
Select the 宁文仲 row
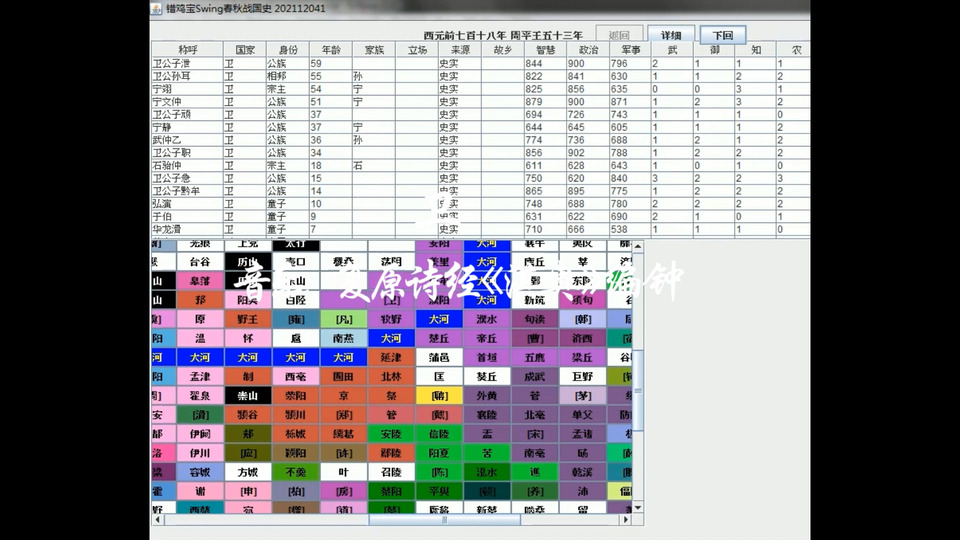(481, 102)
